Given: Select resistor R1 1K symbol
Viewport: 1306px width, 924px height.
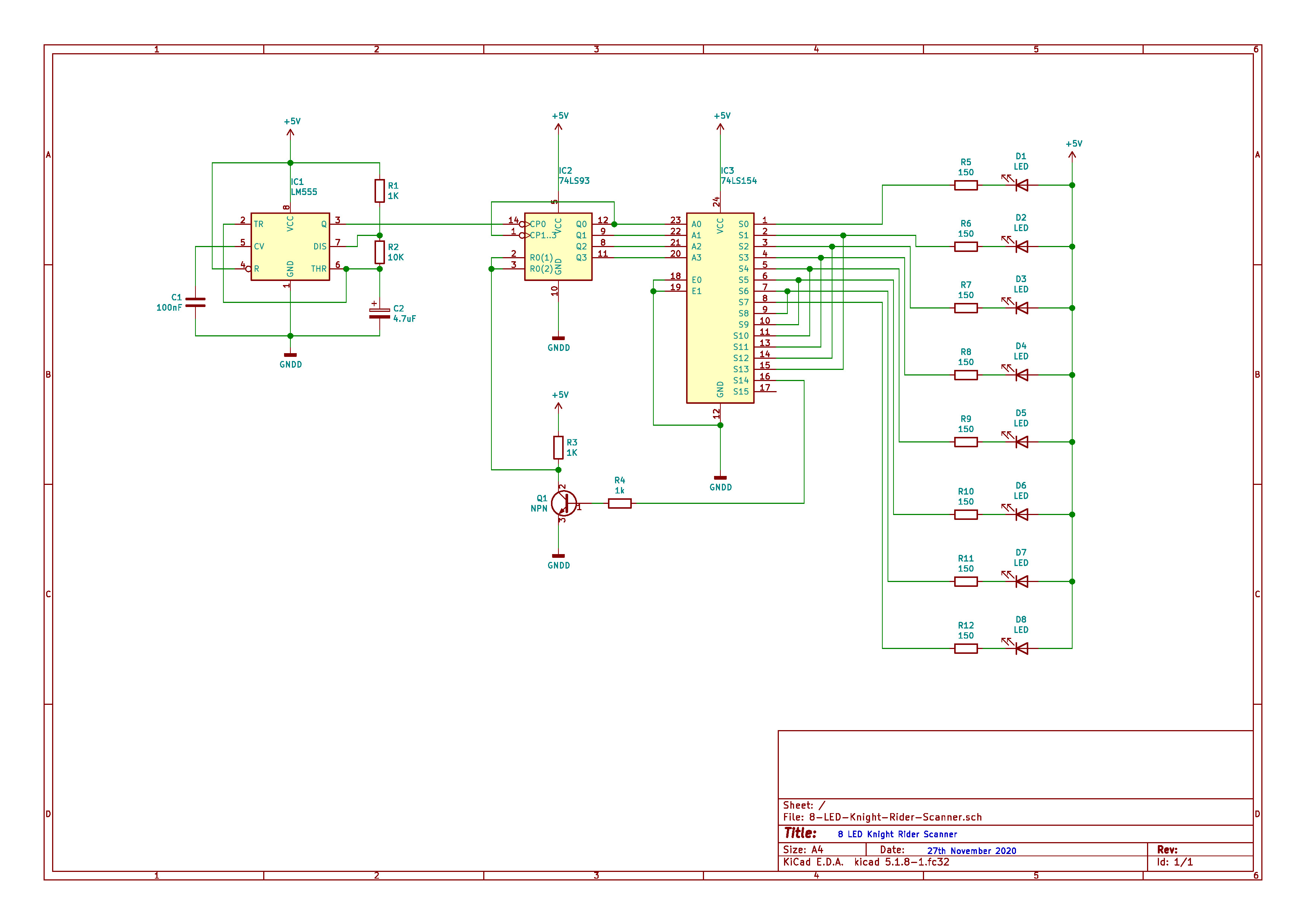Looking at the screenshot, I should [x=380, y=191].
